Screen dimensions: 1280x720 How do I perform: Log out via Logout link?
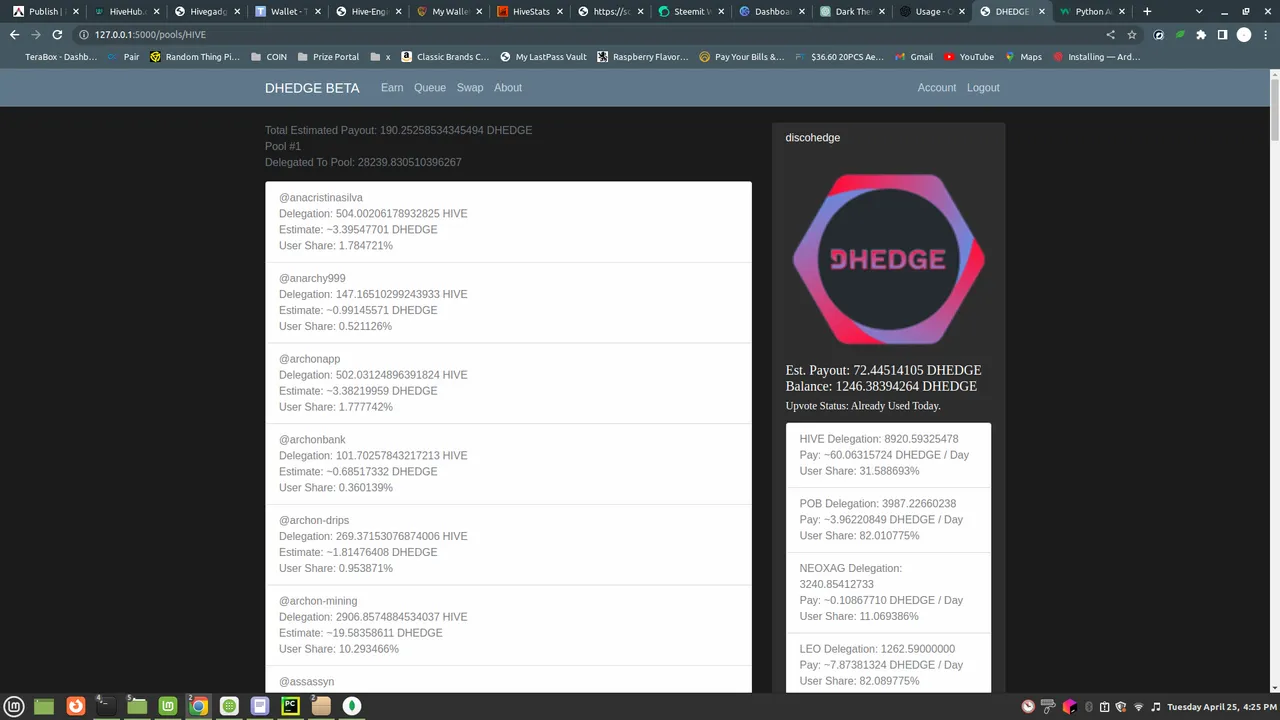[x=983, y=88]
